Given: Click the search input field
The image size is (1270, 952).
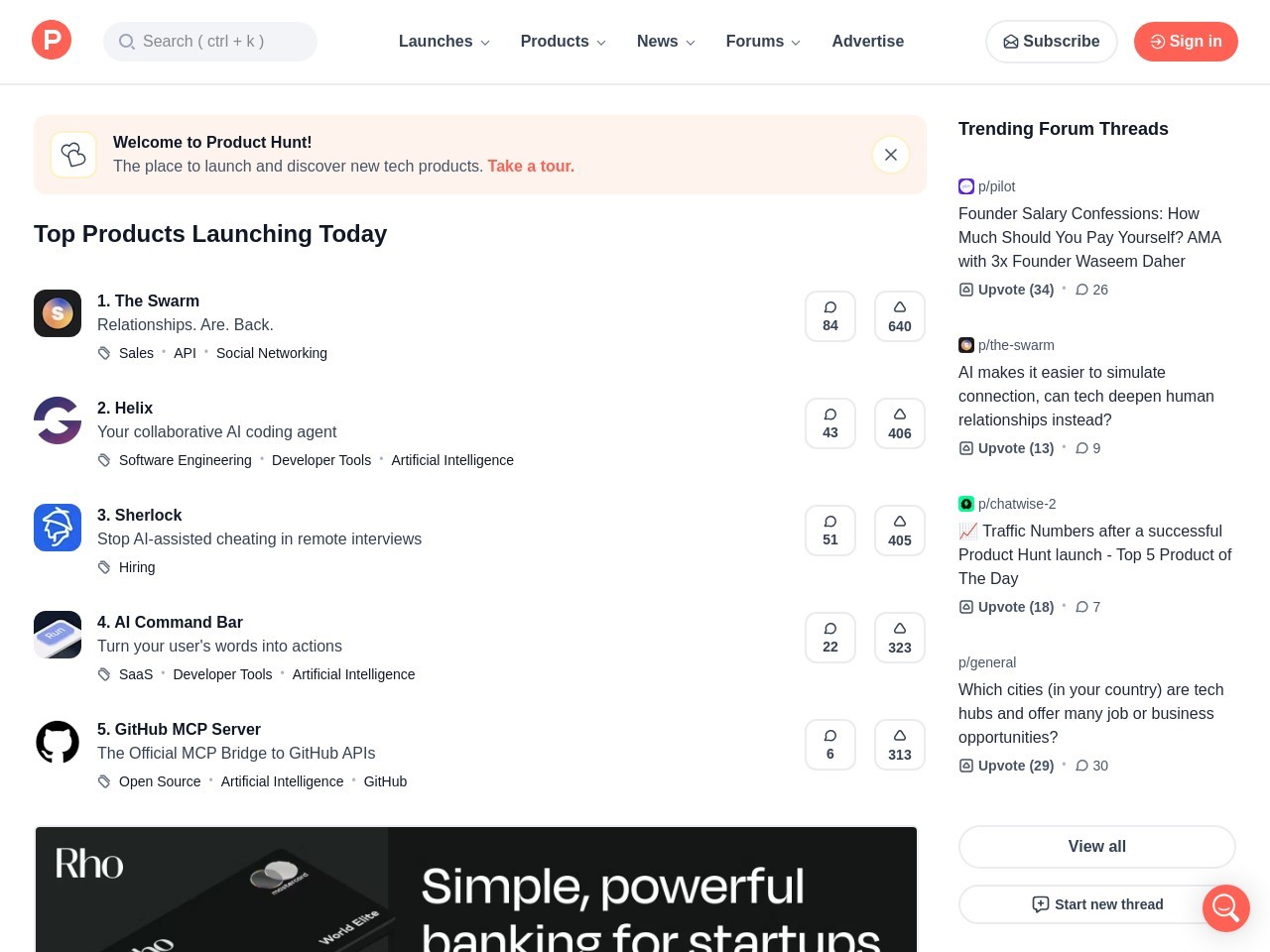Looking at the screenshot, I should click(x=210, y=41).
